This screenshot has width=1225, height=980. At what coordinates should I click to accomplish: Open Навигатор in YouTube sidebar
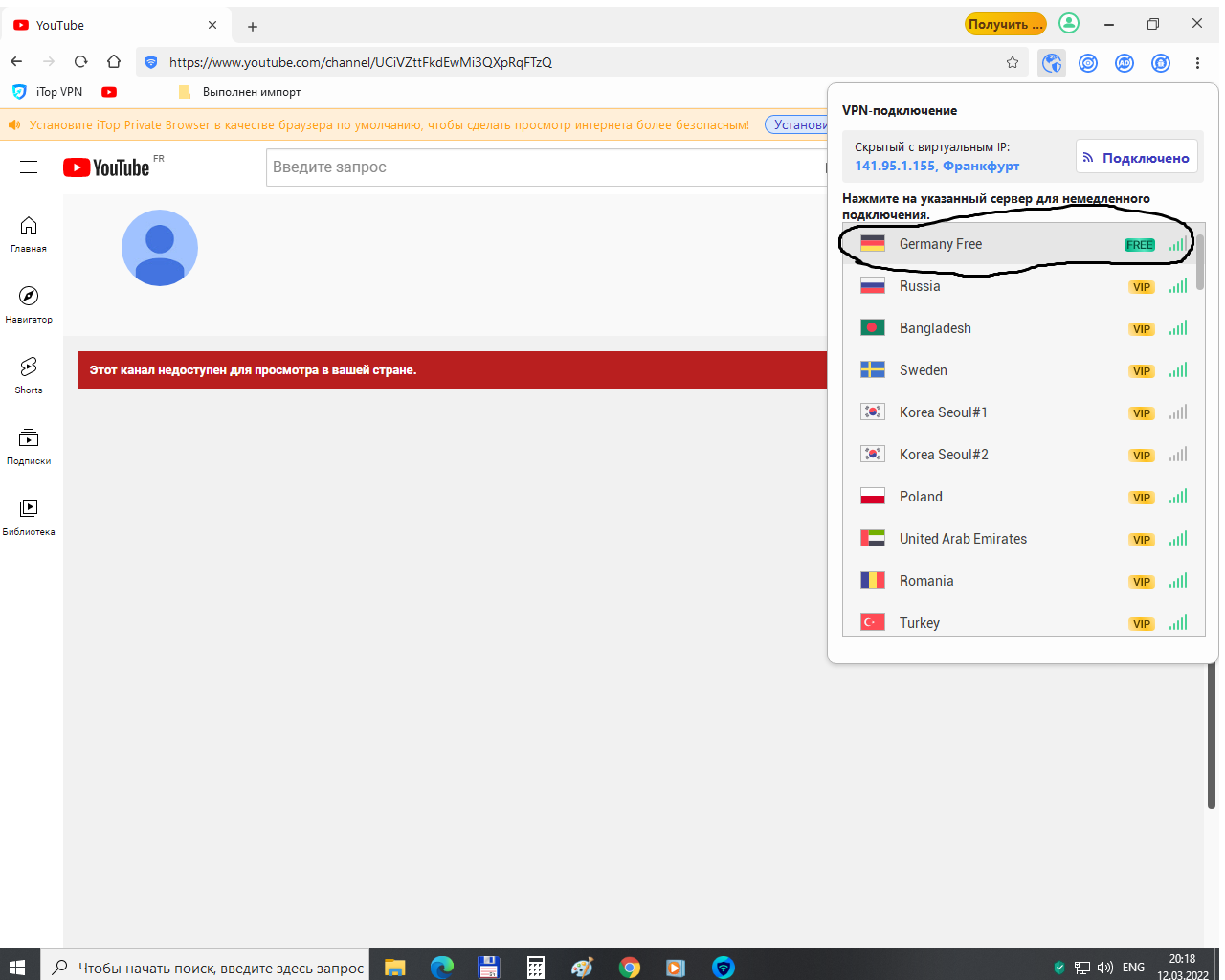(29, 305)
